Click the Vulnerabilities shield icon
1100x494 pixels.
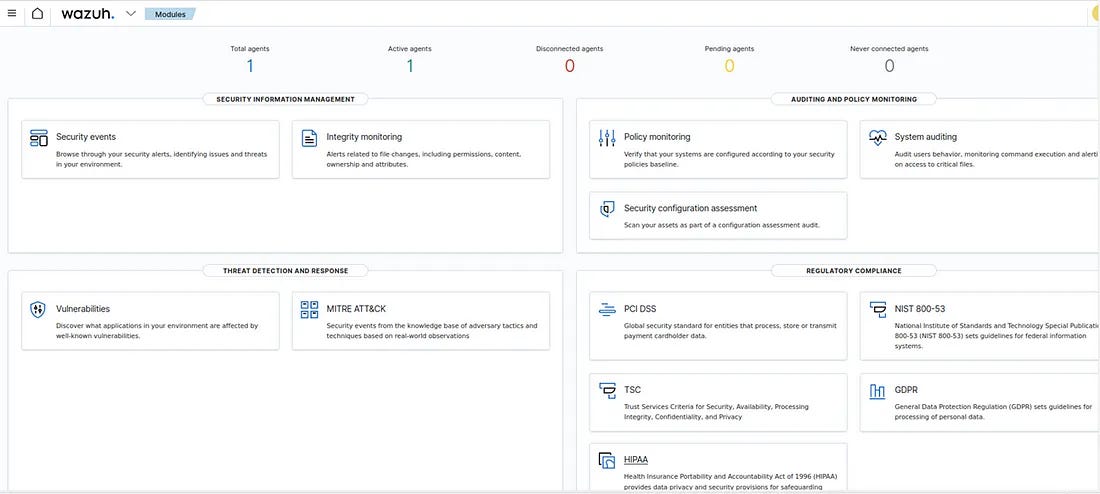(38, 309)
